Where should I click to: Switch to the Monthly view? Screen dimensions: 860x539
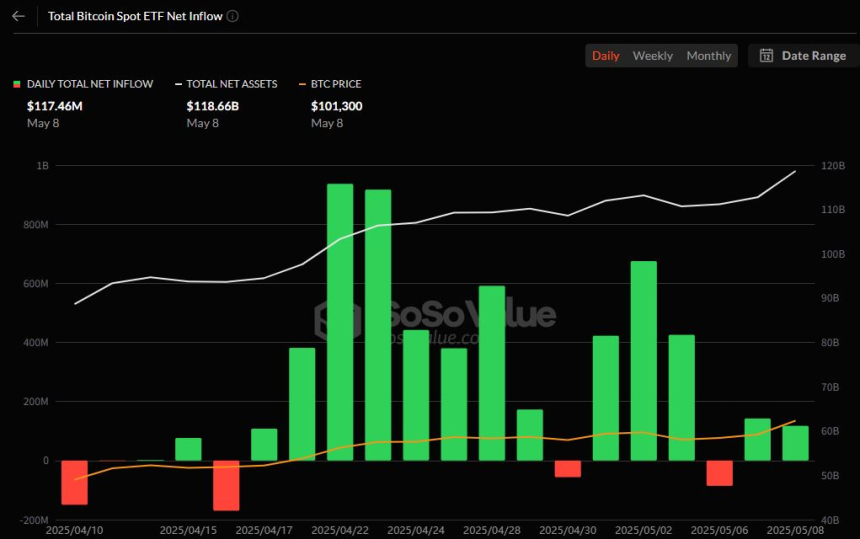click(x=708, y=56)
